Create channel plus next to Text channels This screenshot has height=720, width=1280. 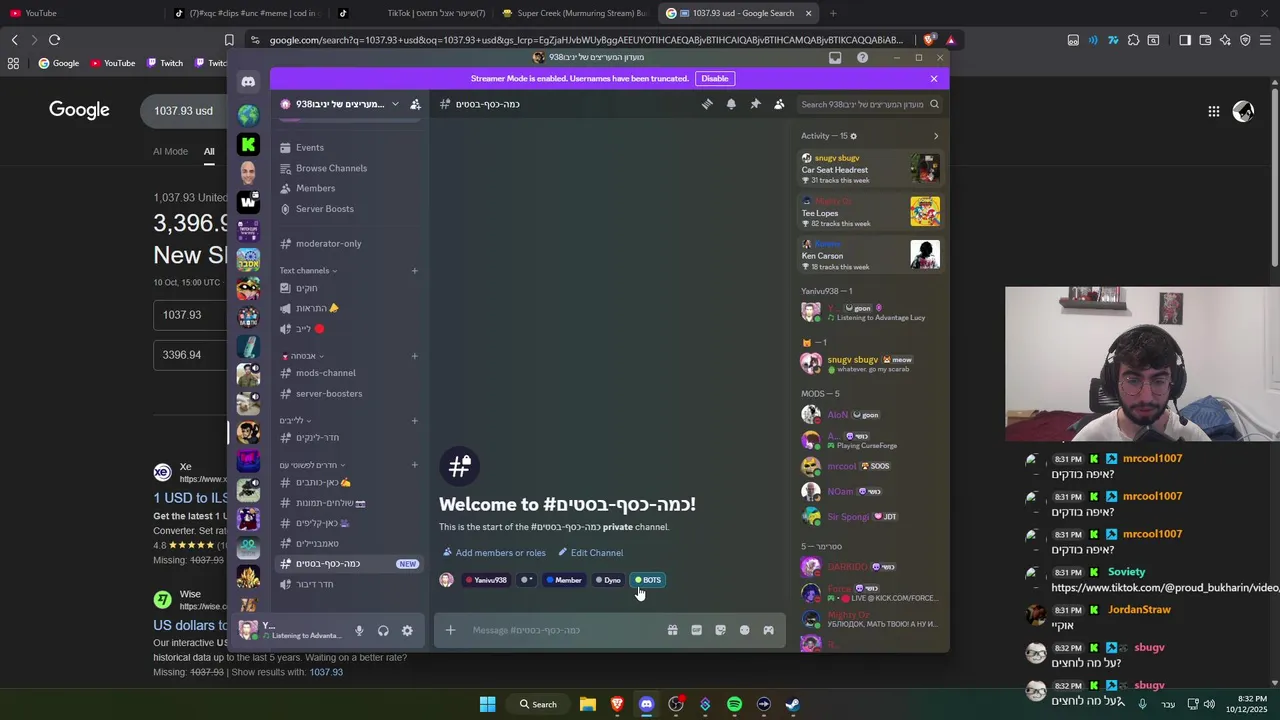(x=415, y=271)
